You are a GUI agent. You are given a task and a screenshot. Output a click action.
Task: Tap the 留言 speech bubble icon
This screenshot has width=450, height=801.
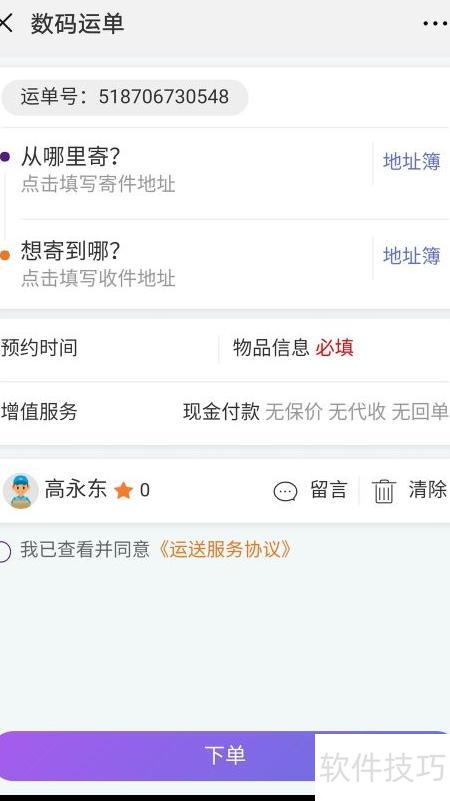286,491
